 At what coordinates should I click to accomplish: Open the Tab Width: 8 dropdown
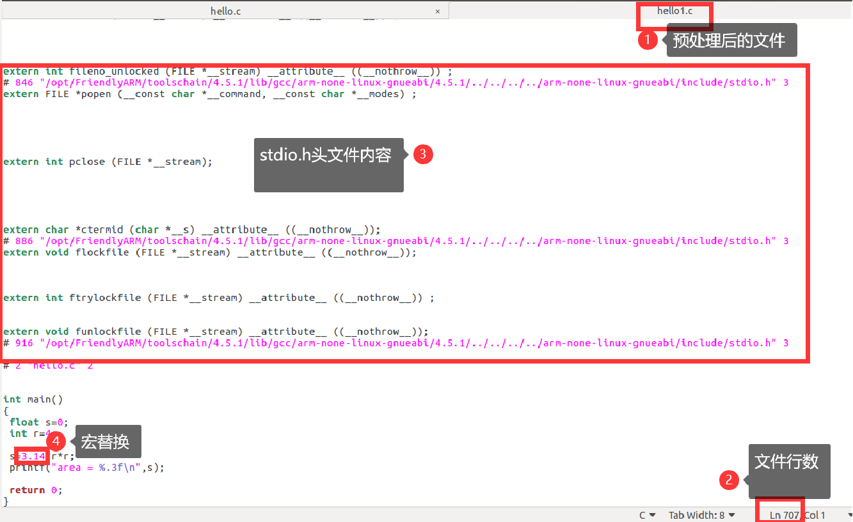point(702,515)
